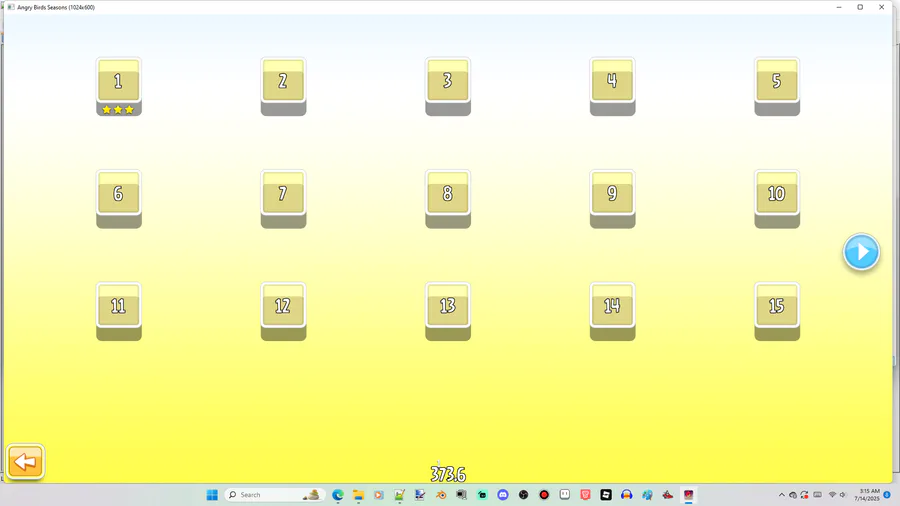
Task: Choose level 6 tile
Action: point(119,198)
